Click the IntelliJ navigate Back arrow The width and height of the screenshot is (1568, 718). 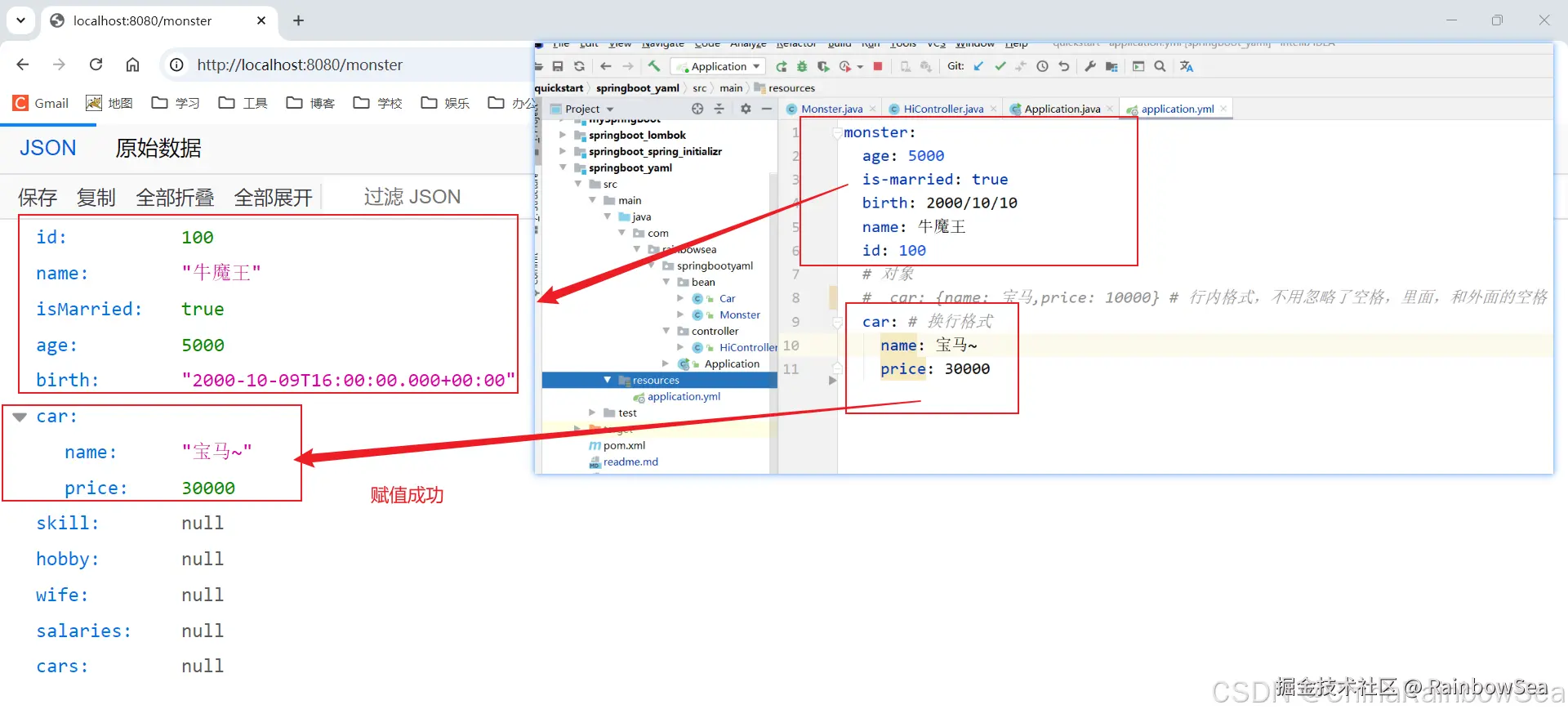pos(605,66)
